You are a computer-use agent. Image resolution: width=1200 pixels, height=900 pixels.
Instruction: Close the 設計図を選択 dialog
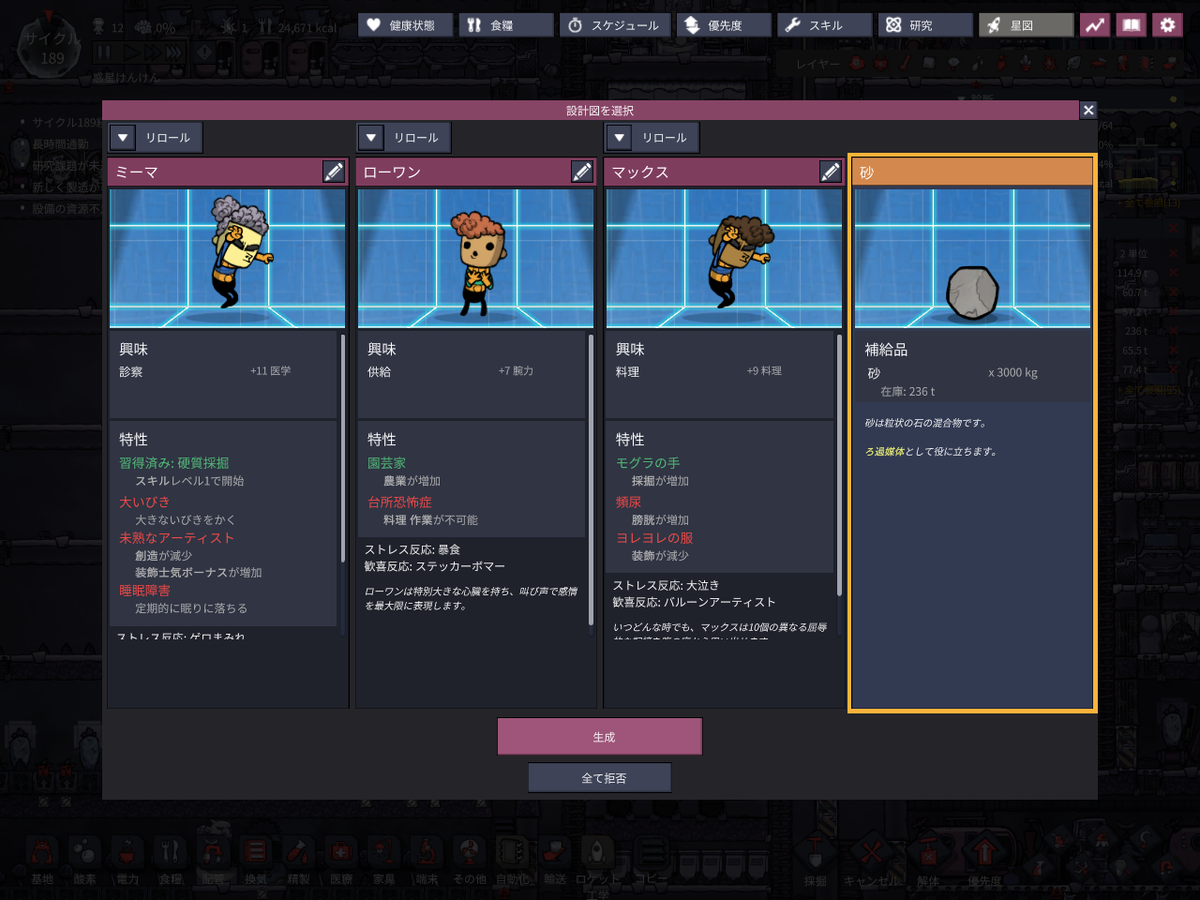pyautogui.click(x=1089, y=110)
